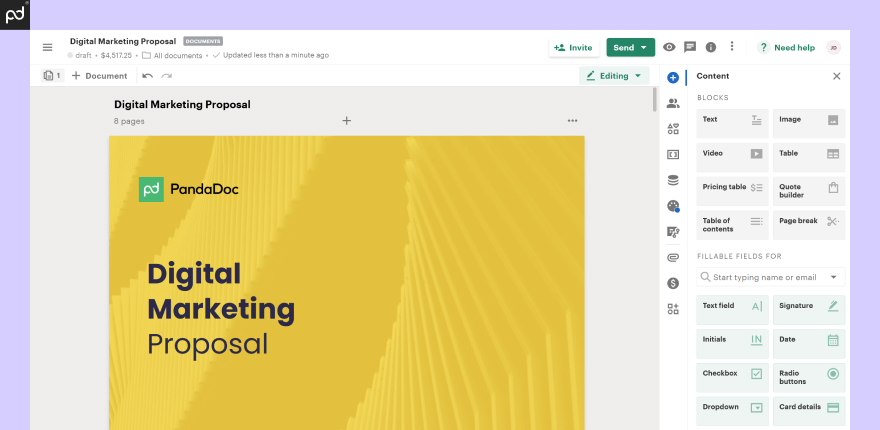The height and width of the screenshot is (430, 880).
Task: Open the Editing mode dropdown
Action: tap(614, 76)
